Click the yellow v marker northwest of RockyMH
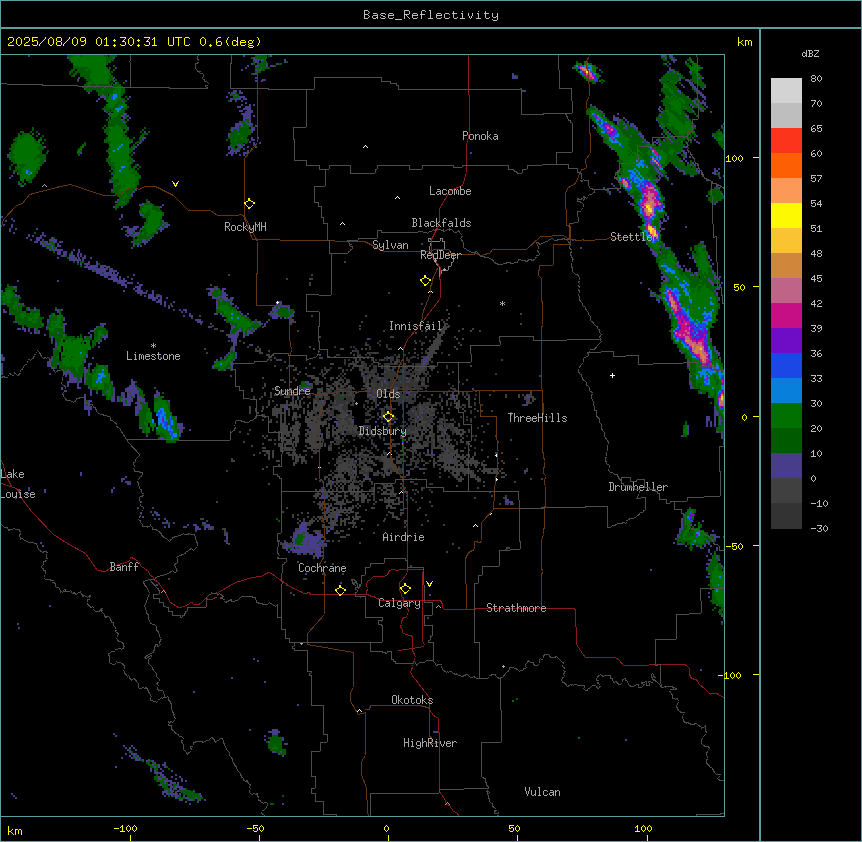This screenshot has height=842, width=862. [x=175, y=184]
